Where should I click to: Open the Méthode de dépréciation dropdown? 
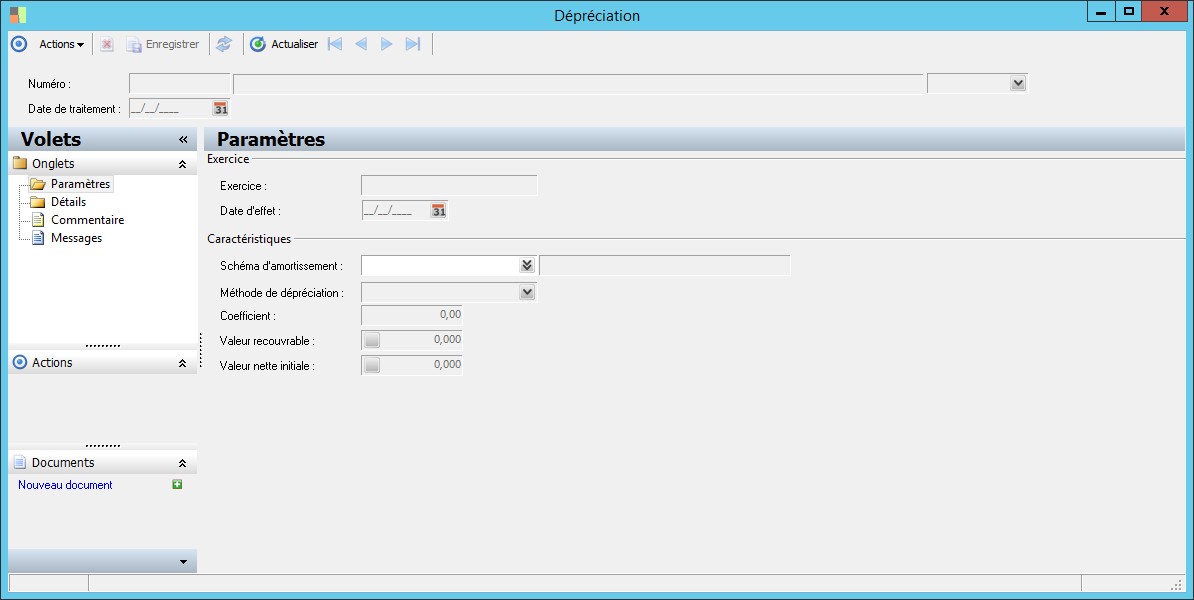tap(527, 292)
